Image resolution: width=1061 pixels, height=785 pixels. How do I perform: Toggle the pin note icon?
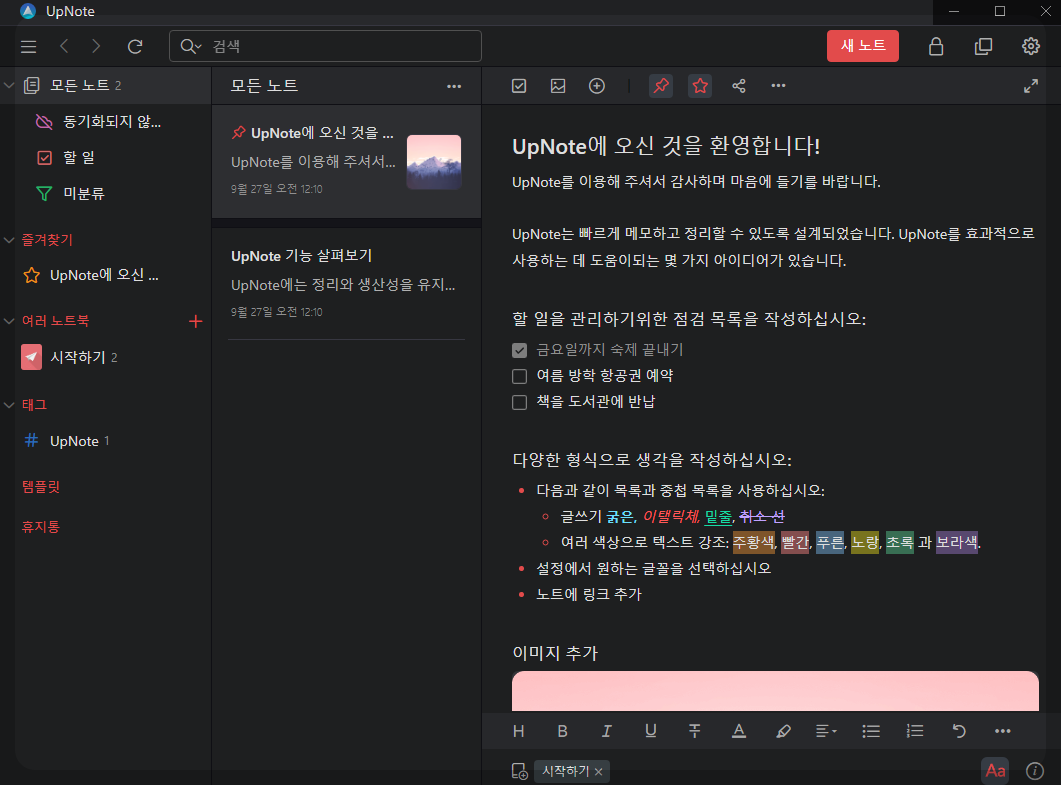point(661,86)
